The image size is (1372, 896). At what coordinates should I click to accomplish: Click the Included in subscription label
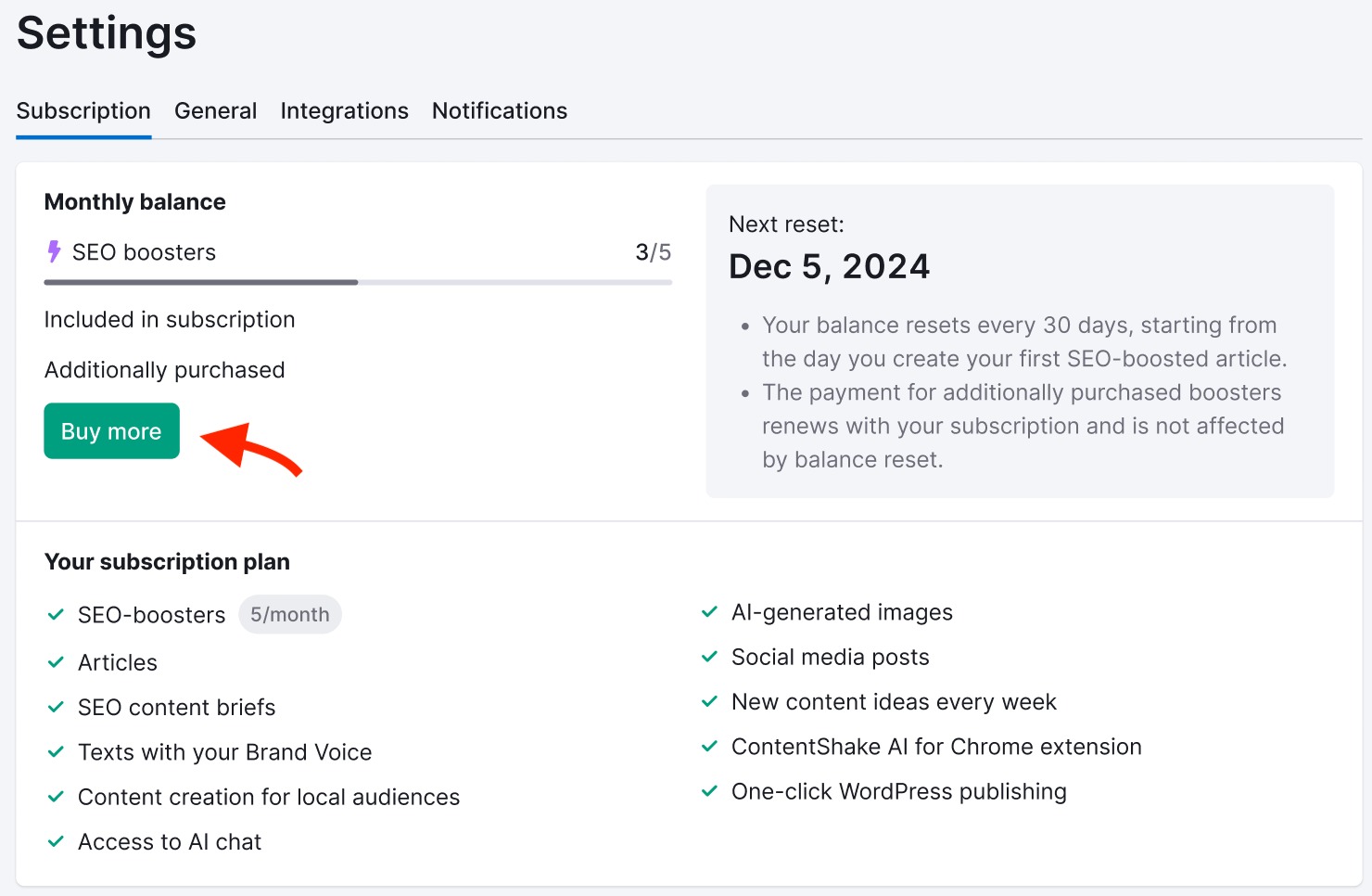169,320
